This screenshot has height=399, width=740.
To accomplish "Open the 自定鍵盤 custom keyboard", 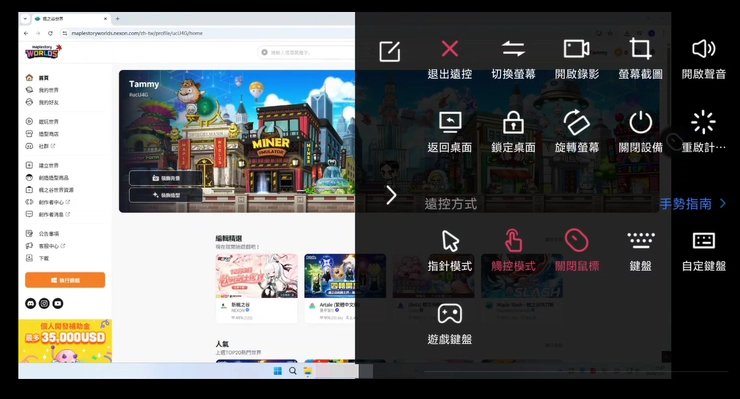I will pos(704,241).
